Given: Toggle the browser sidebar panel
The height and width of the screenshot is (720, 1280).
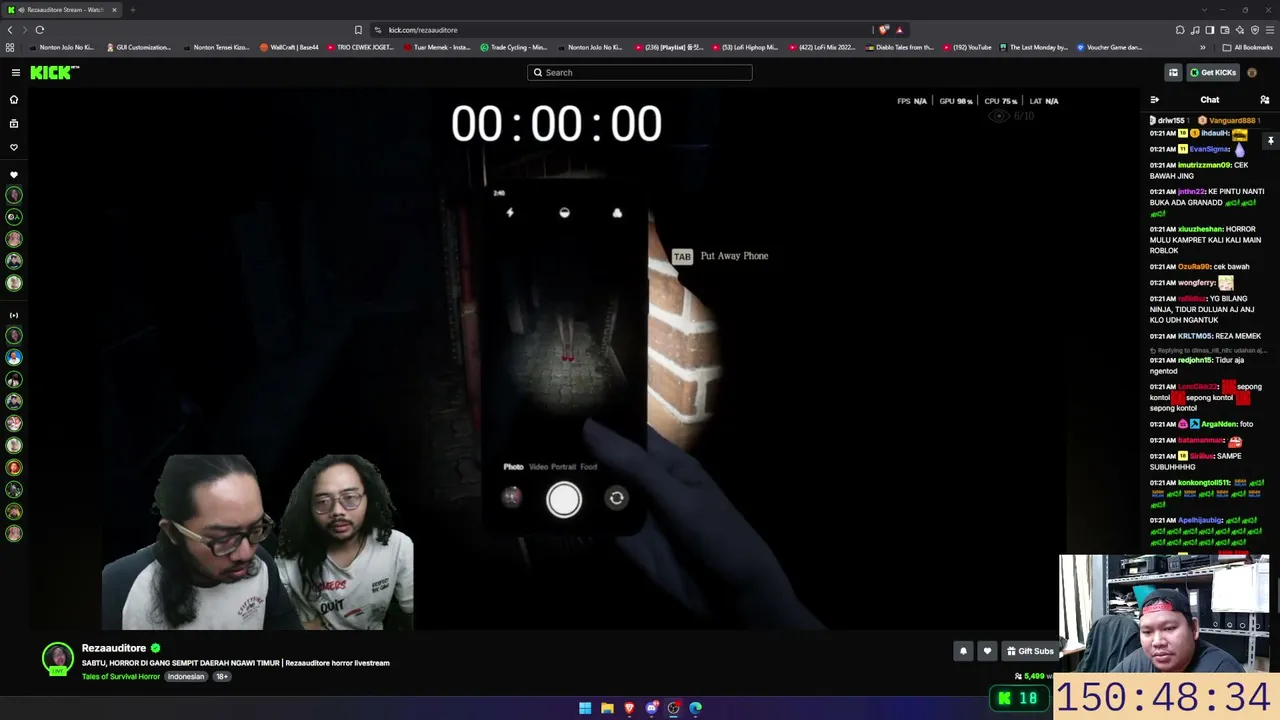Looking at the screenshot, I should coord(1210,30).
